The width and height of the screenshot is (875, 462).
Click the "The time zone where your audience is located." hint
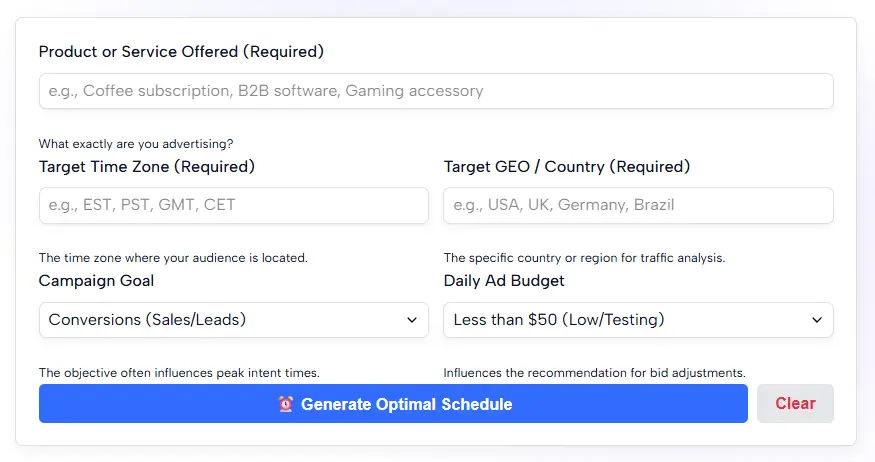coord(173,258)
